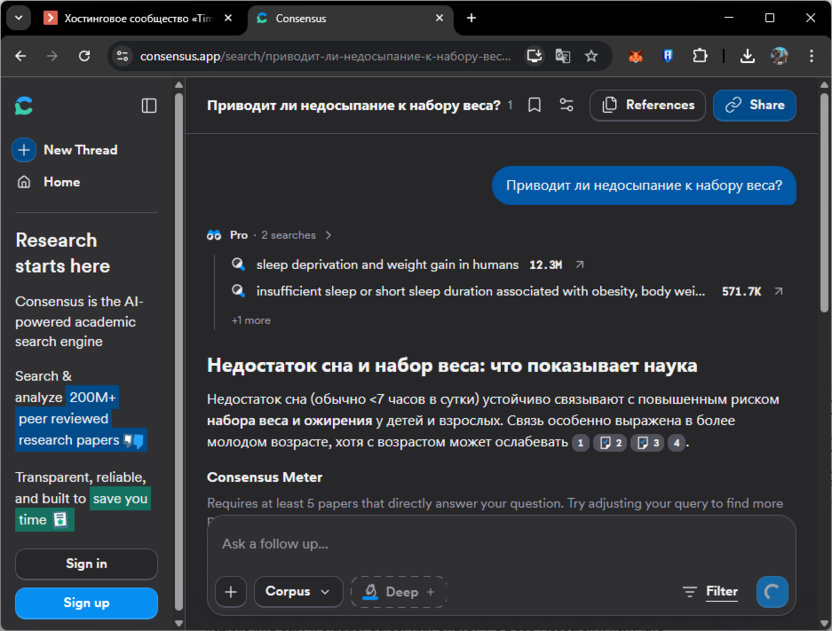Share this thread

[x=755, y=105]
